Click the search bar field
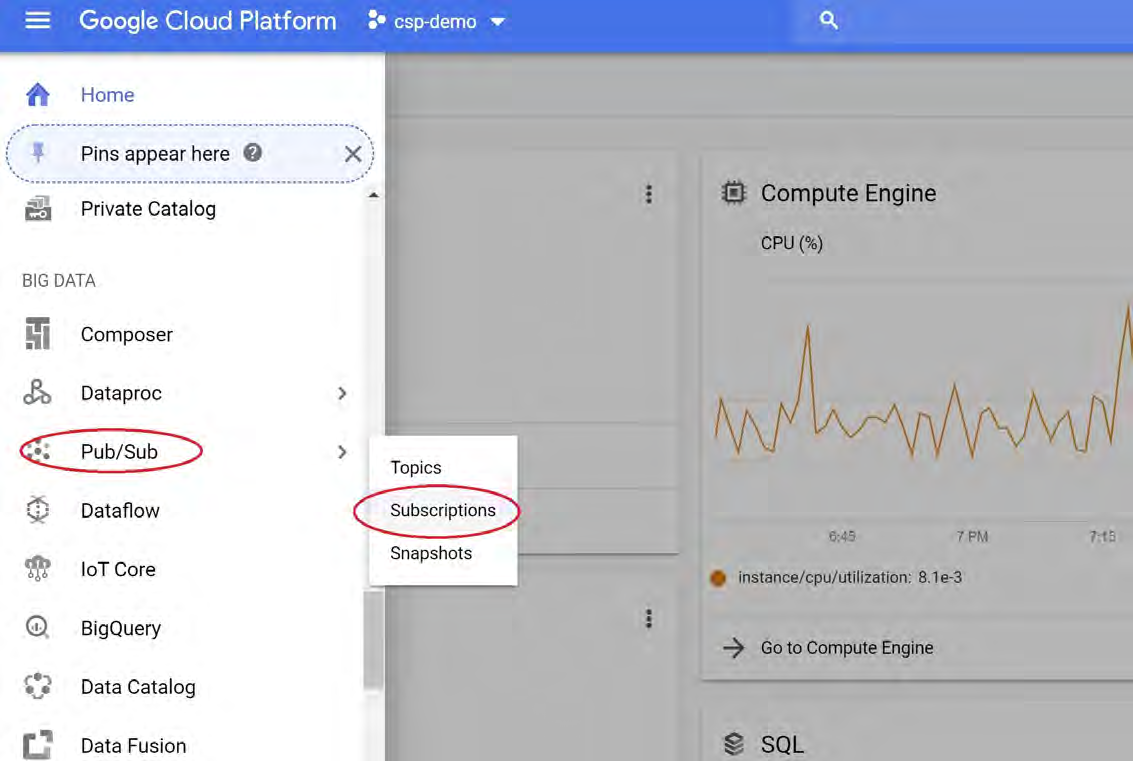1133x761 pixels. pyautogui.click(x=962, y=21)
